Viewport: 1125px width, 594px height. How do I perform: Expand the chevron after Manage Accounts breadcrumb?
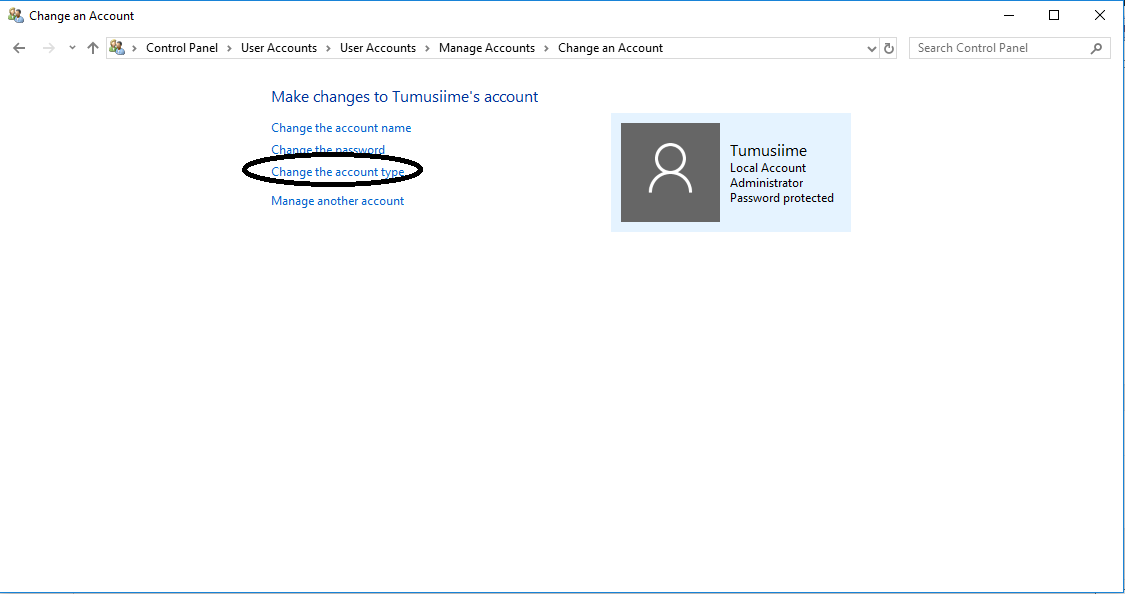coord(545,47)
